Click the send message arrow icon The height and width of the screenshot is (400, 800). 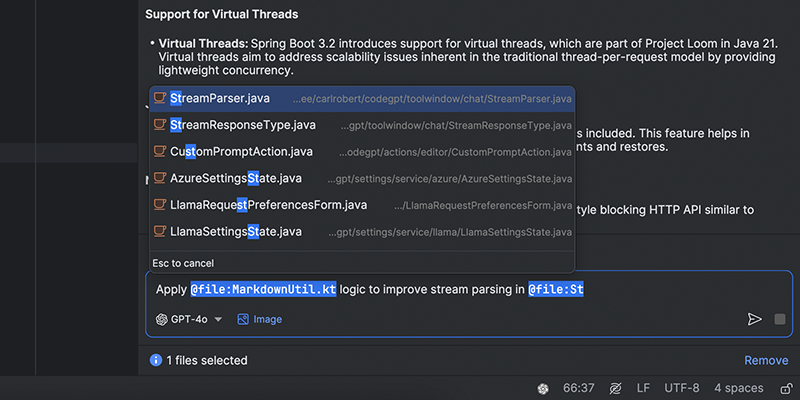(754, 319)
